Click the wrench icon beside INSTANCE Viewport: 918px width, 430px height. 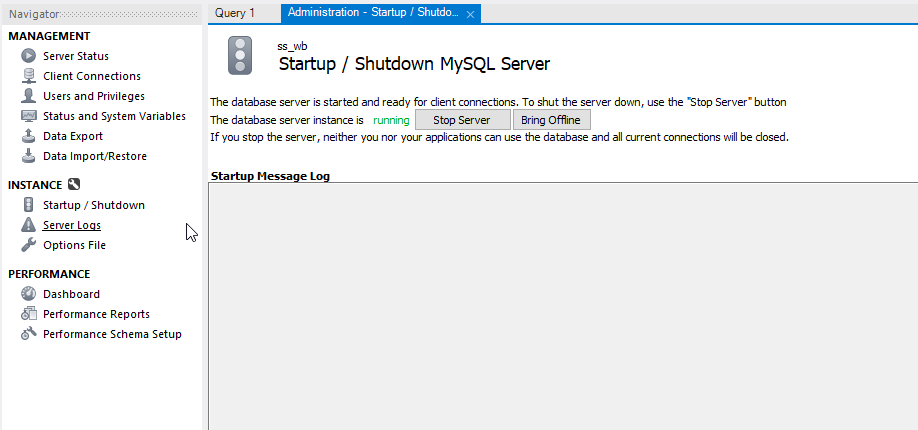(73, 185)
